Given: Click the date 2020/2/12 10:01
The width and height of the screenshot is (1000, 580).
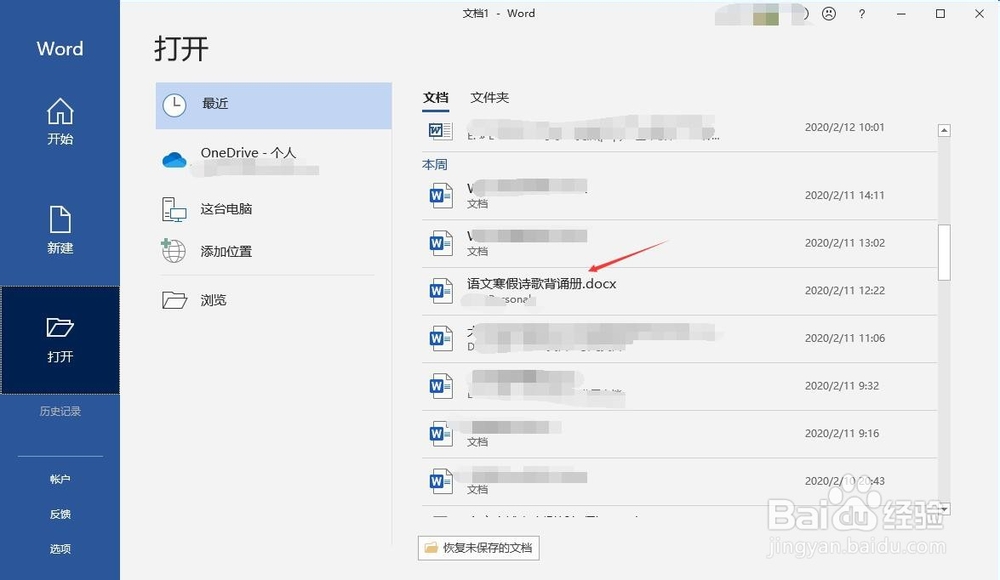Looking at the screenshot, I should [x=844, y=128].
